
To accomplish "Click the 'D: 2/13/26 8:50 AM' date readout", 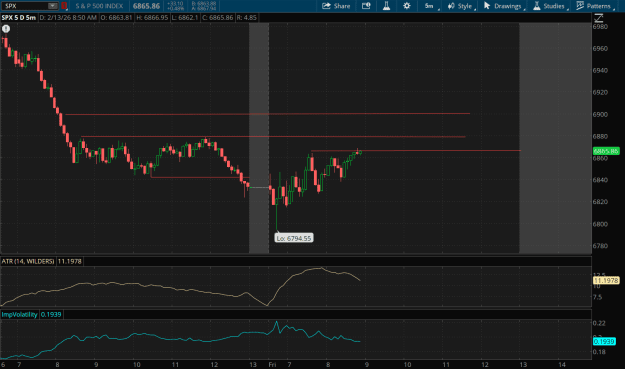I will pyautogui.click(x=68, y=18).
